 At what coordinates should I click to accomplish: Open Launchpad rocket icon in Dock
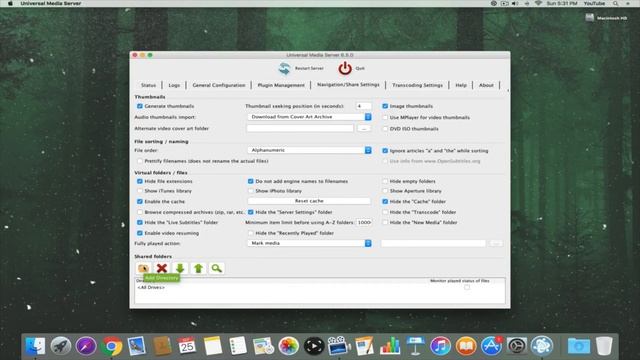pyautogui.click(x=61, y=346)
